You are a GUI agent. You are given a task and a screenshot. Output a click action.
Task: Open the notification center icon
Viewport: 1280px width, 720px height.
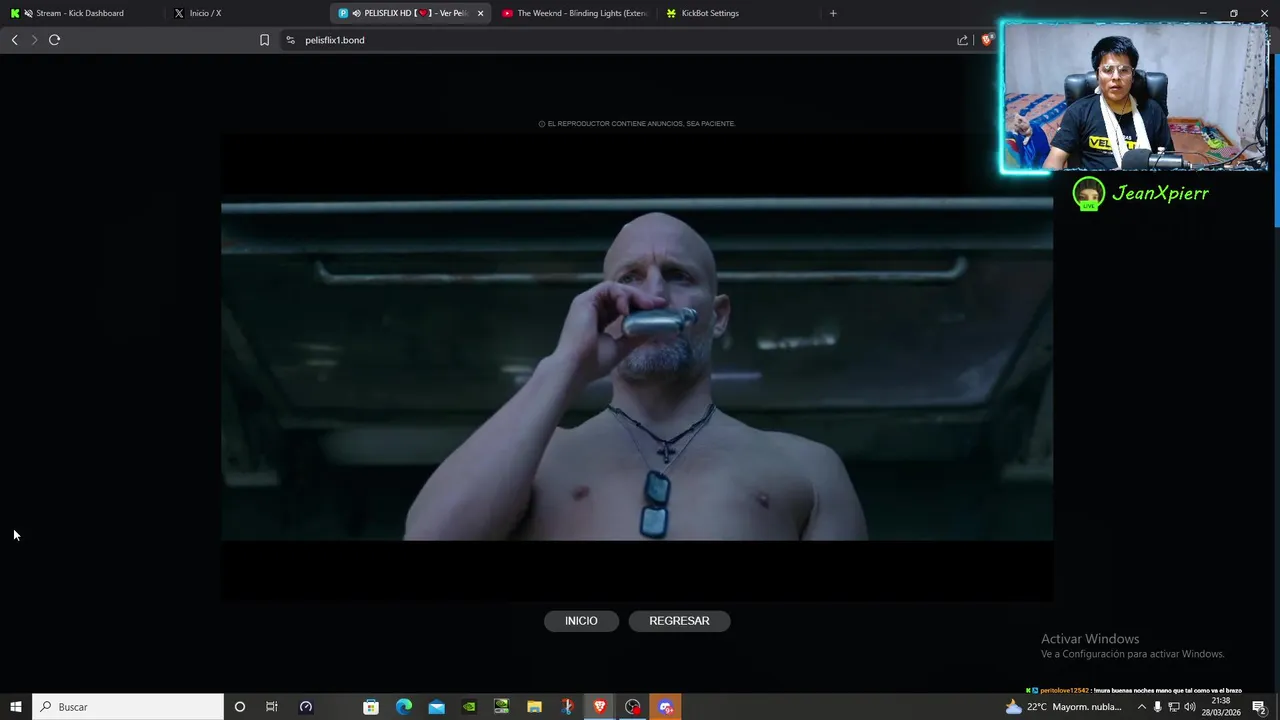coord(1259,707)
